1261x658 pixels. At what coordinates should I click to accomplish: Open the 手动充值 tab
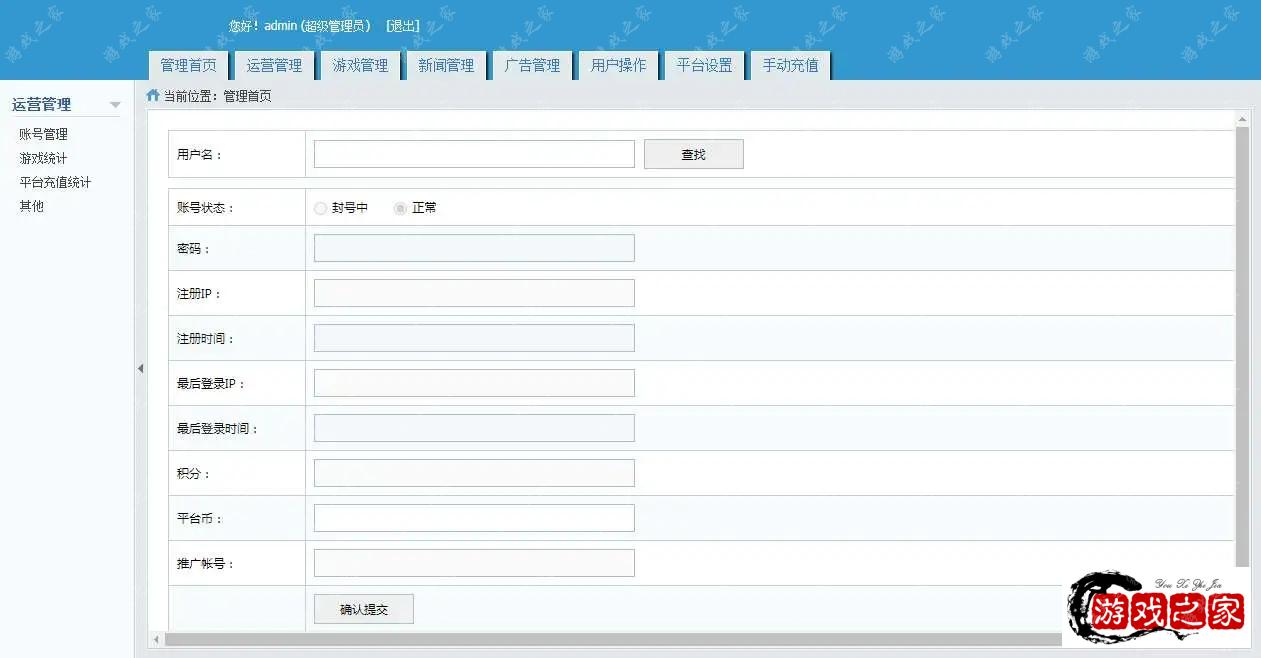point(790,65)
